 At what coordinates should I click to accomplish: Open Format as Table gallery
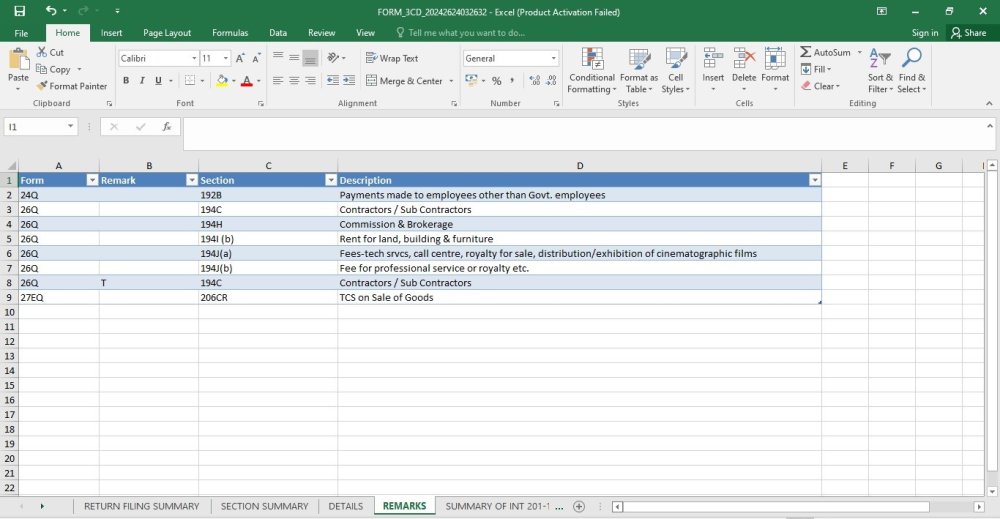(x=638, y=70)
